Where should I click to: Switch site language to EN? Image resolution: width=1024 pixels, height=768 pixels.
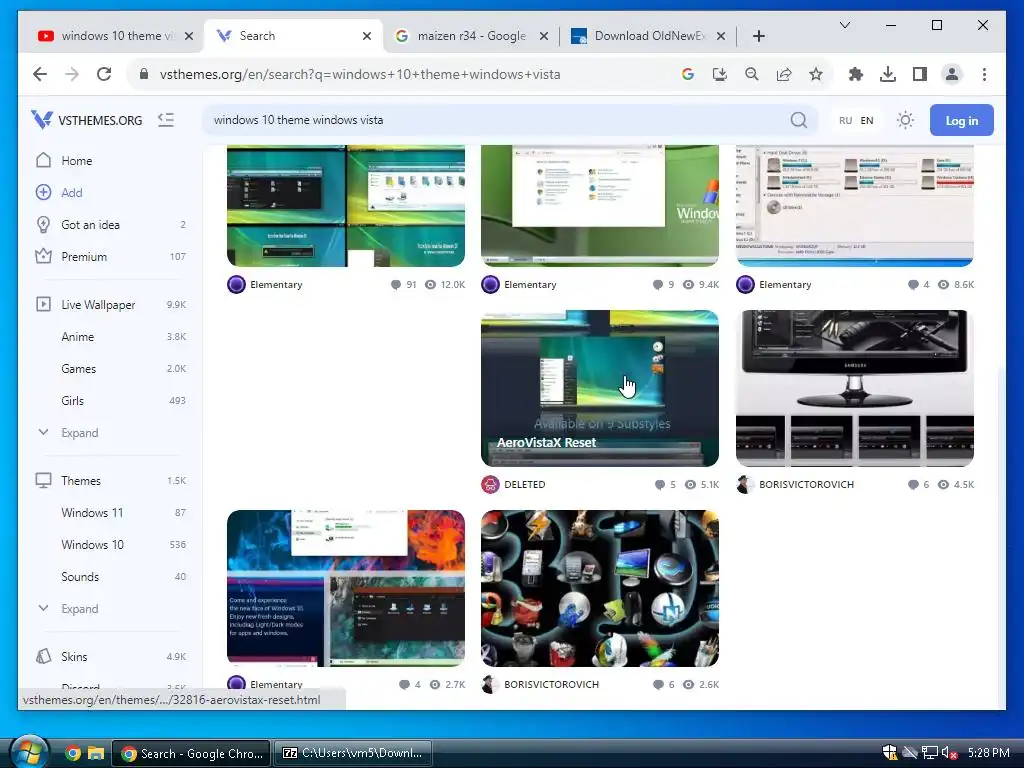[x=867, y=121]
